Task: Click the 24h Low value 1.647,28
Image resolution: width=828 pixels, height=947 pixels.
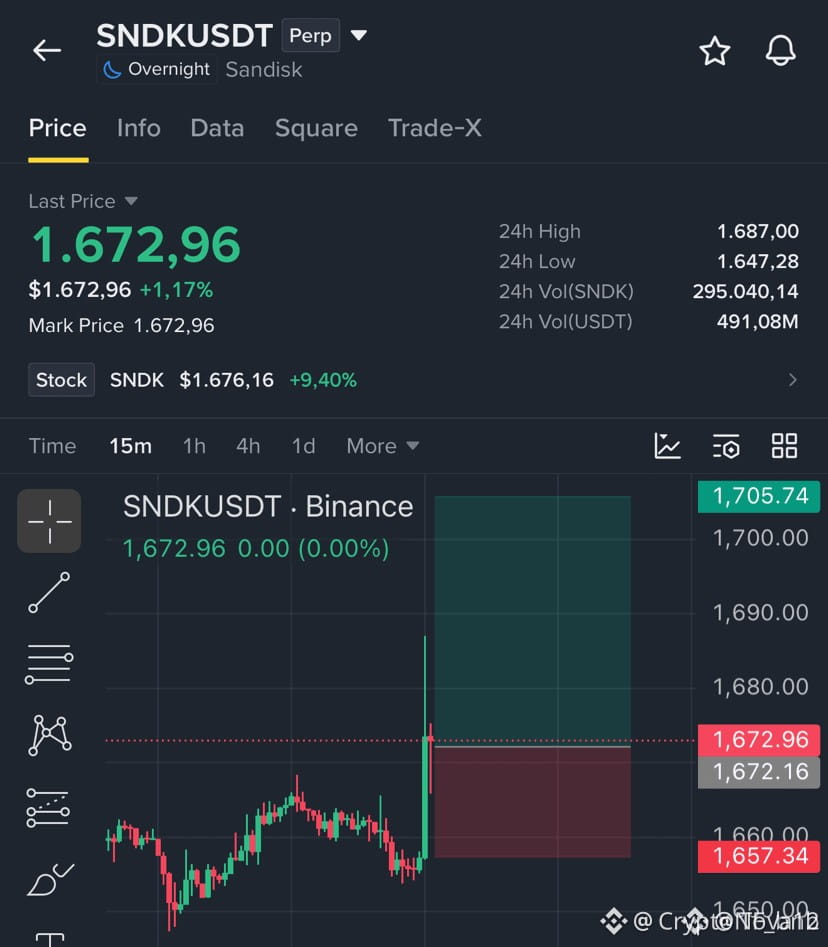Action: click(757, 262)
